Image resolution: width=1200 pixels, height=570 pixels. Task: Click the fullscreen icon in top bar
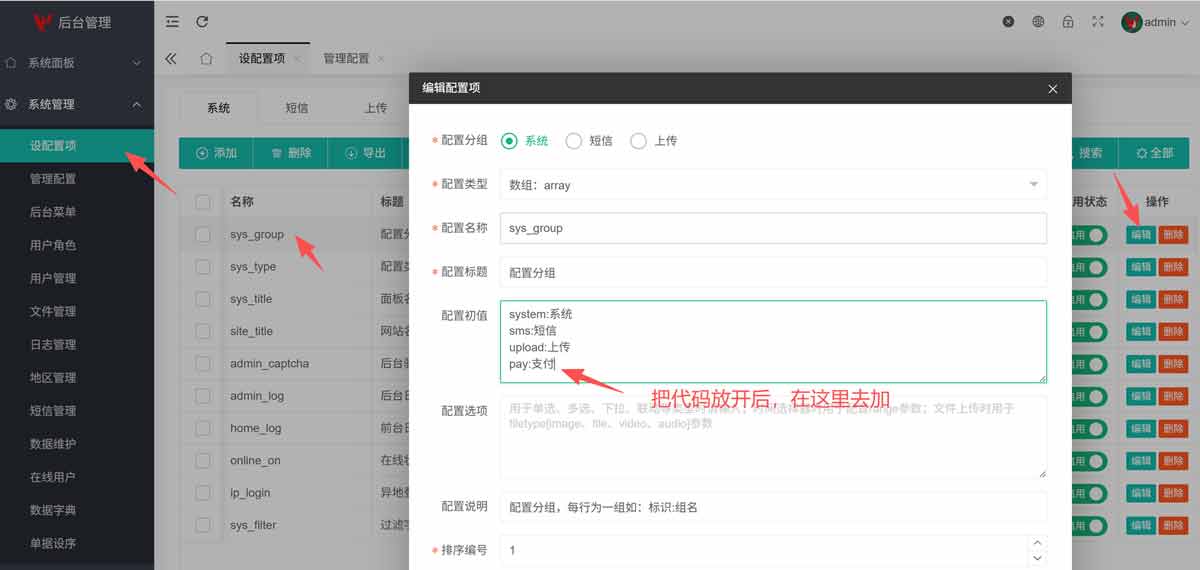click(x=1098, y=22)
